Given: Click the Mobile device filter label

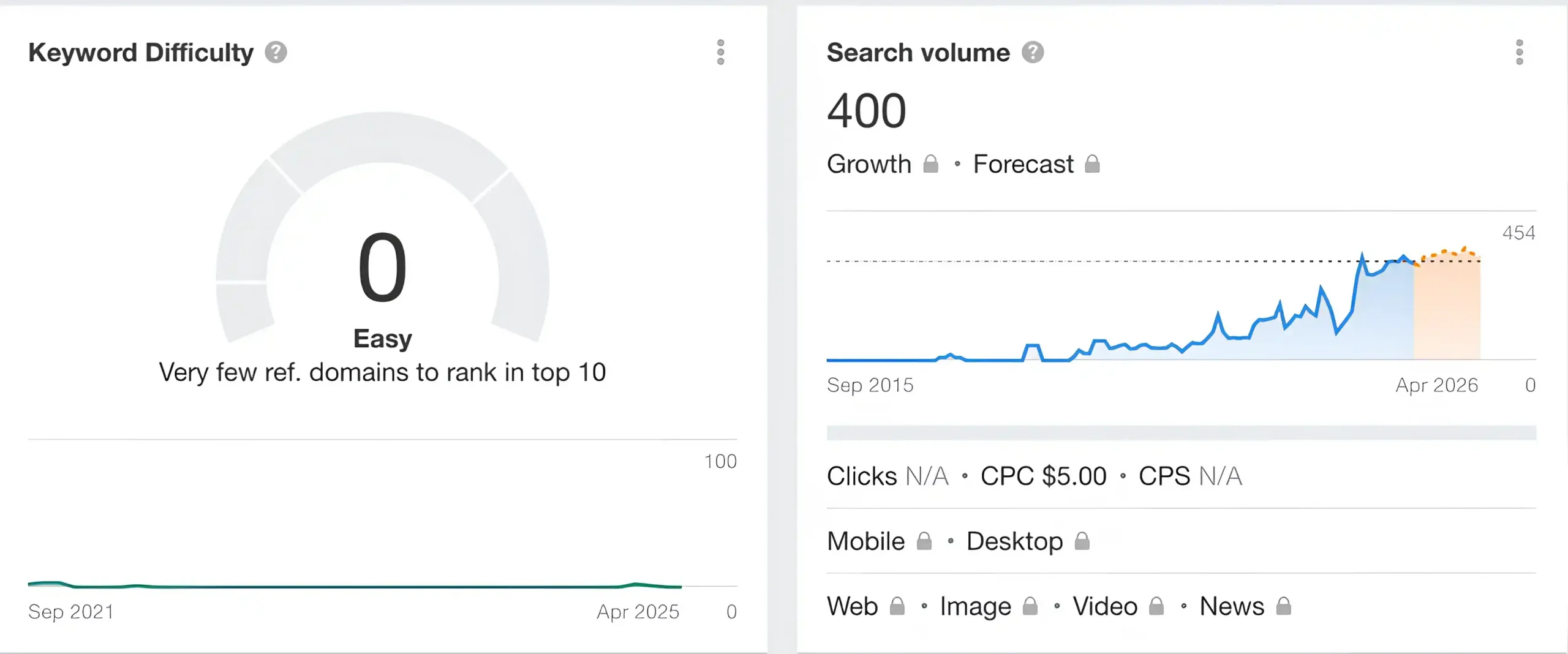Looking at the screenshot, I should click(x=865, y=541).
